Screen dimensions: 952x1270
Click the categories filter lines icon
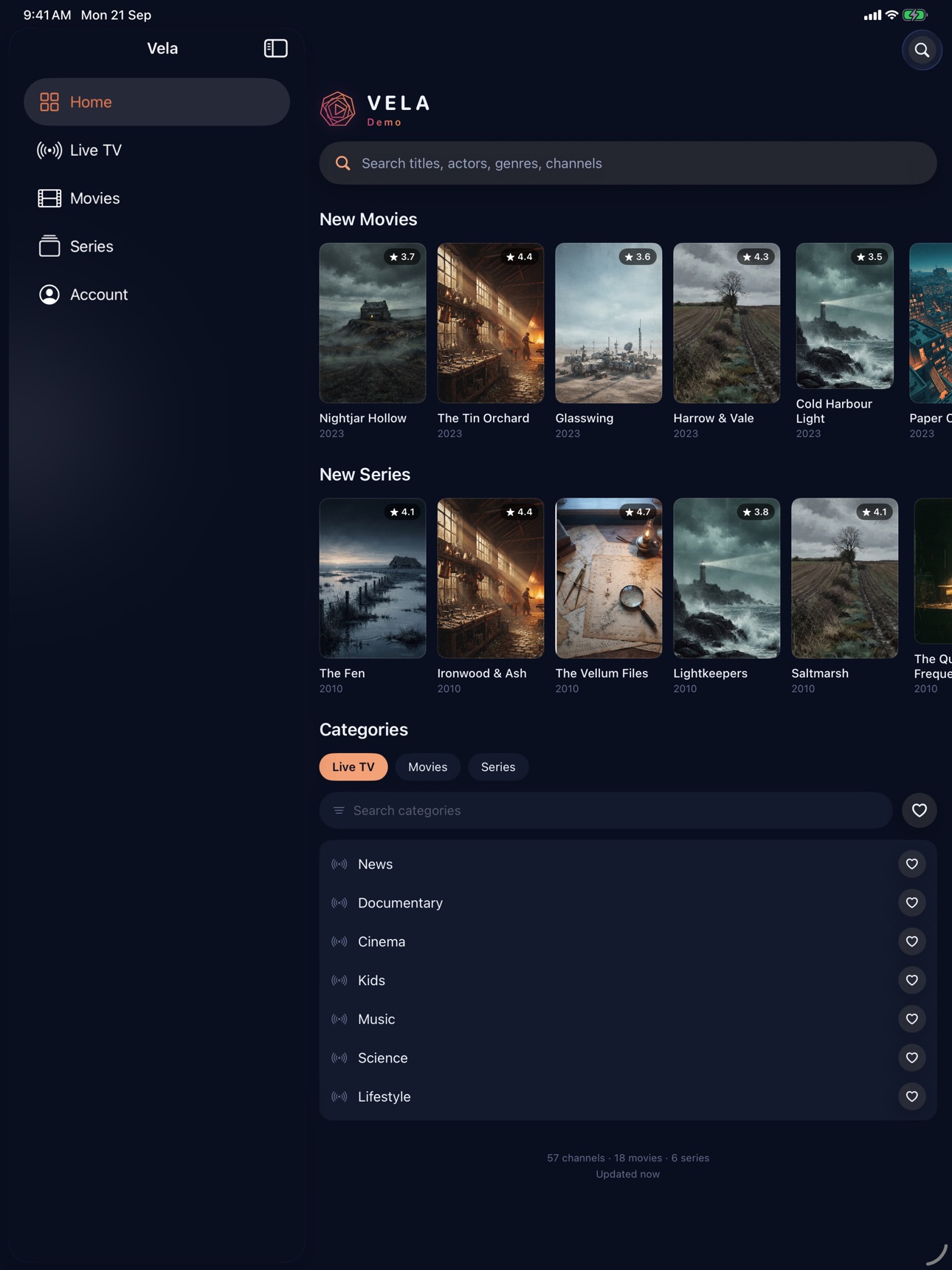[x=339, y=811]
